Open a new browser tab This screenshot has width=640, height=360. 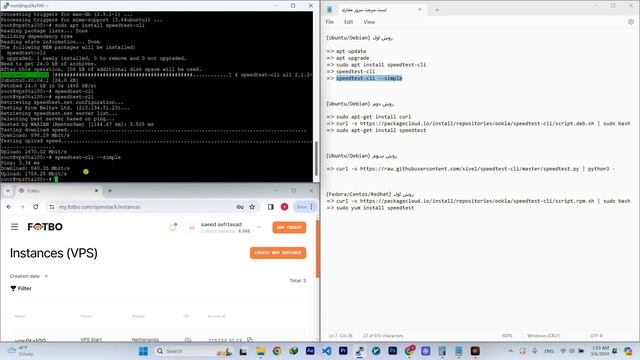[110, 191]
